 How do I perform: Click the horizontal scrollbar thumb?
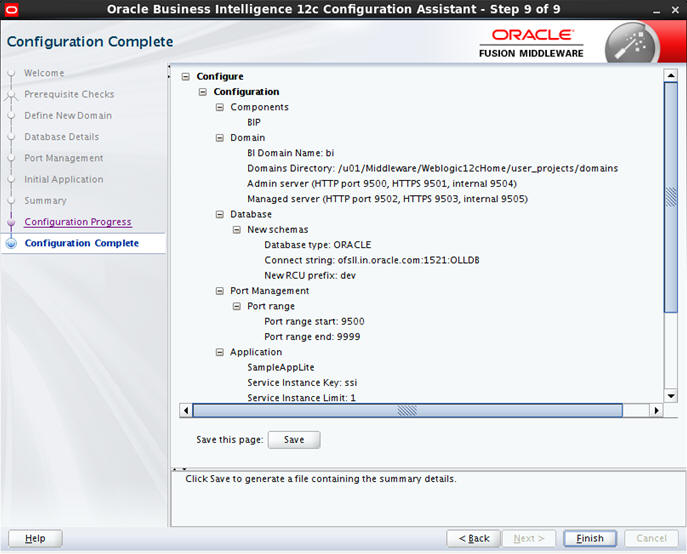(x=407, y=410)
